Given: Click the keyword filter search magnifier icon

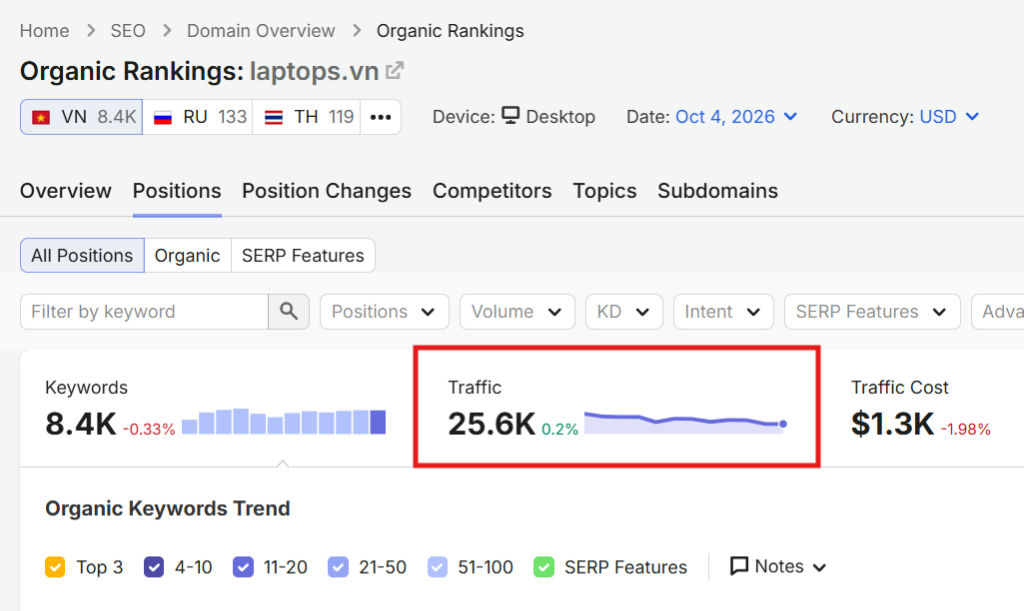Looking at the screenshot, I should pyautogui.click(x=289, y=311).
